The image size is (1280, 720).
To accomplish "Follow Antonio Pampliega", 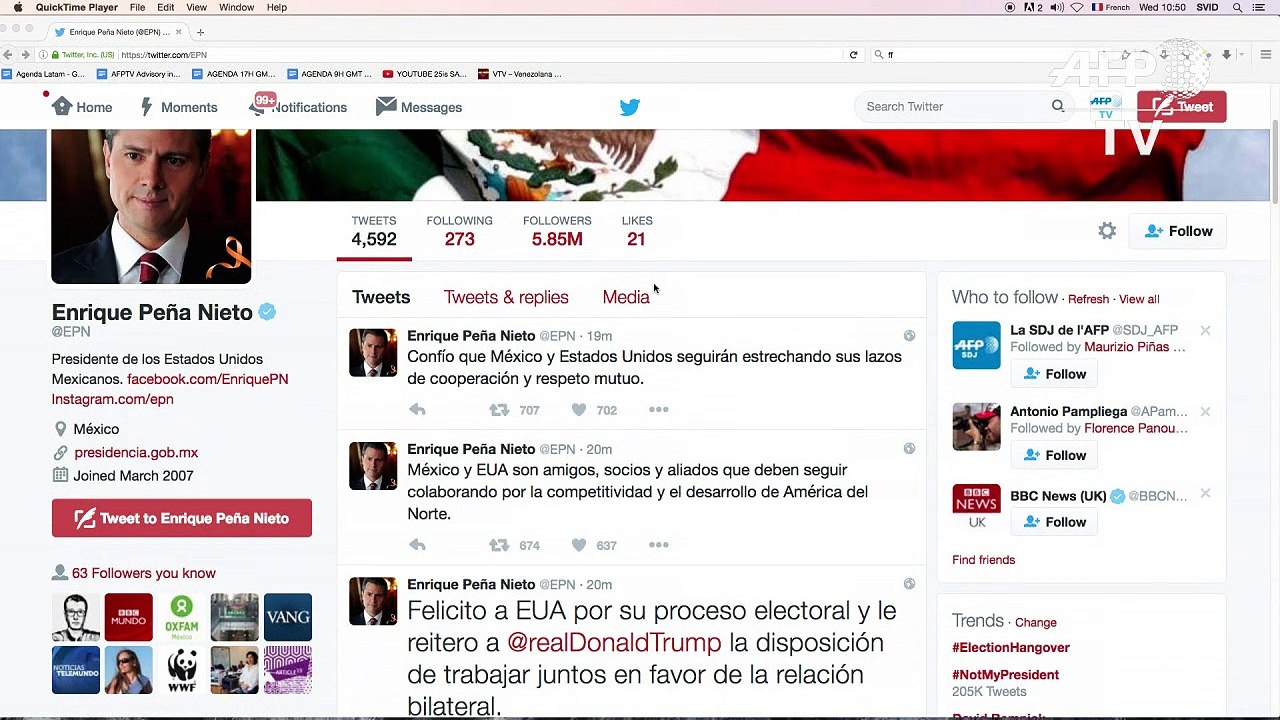I will pyautogui.click(x=1054, y=455).
